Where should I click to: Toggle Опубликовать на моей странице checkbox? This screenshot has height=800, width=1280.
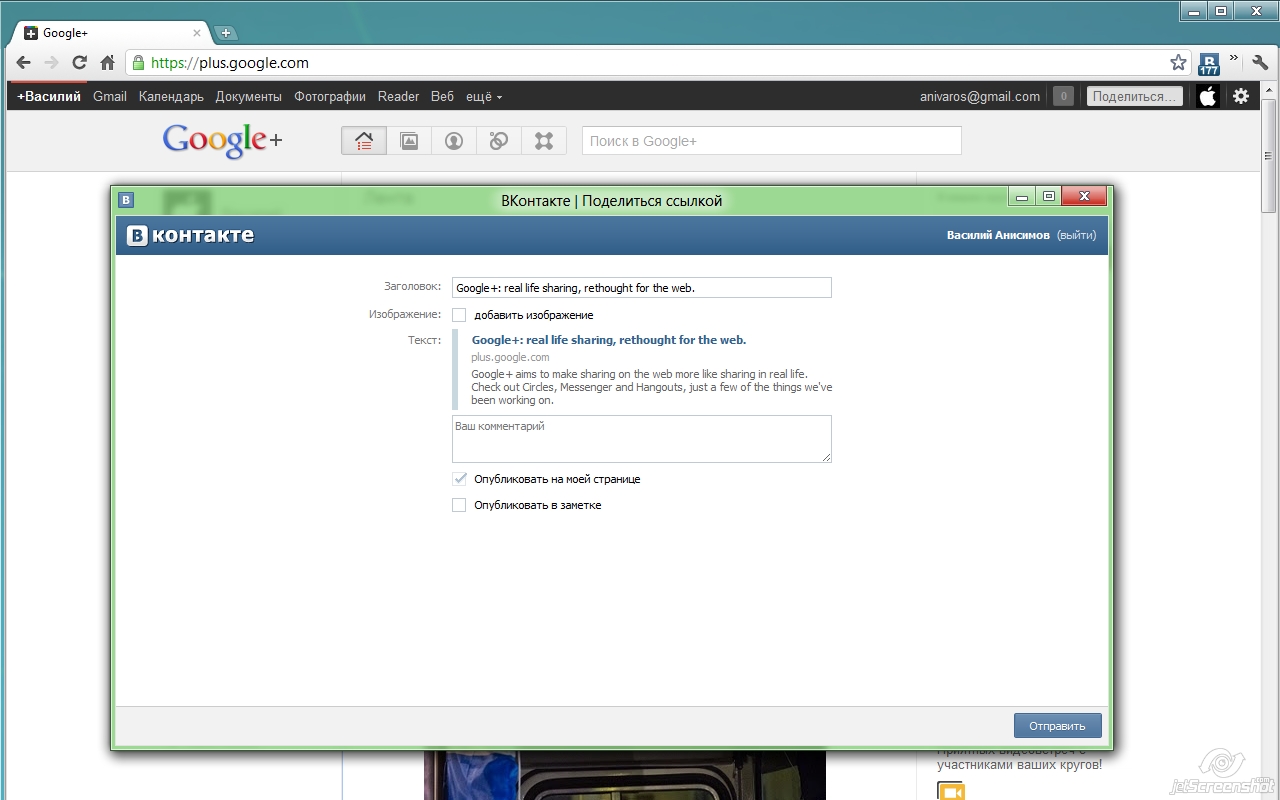click(x=459, y=479)
